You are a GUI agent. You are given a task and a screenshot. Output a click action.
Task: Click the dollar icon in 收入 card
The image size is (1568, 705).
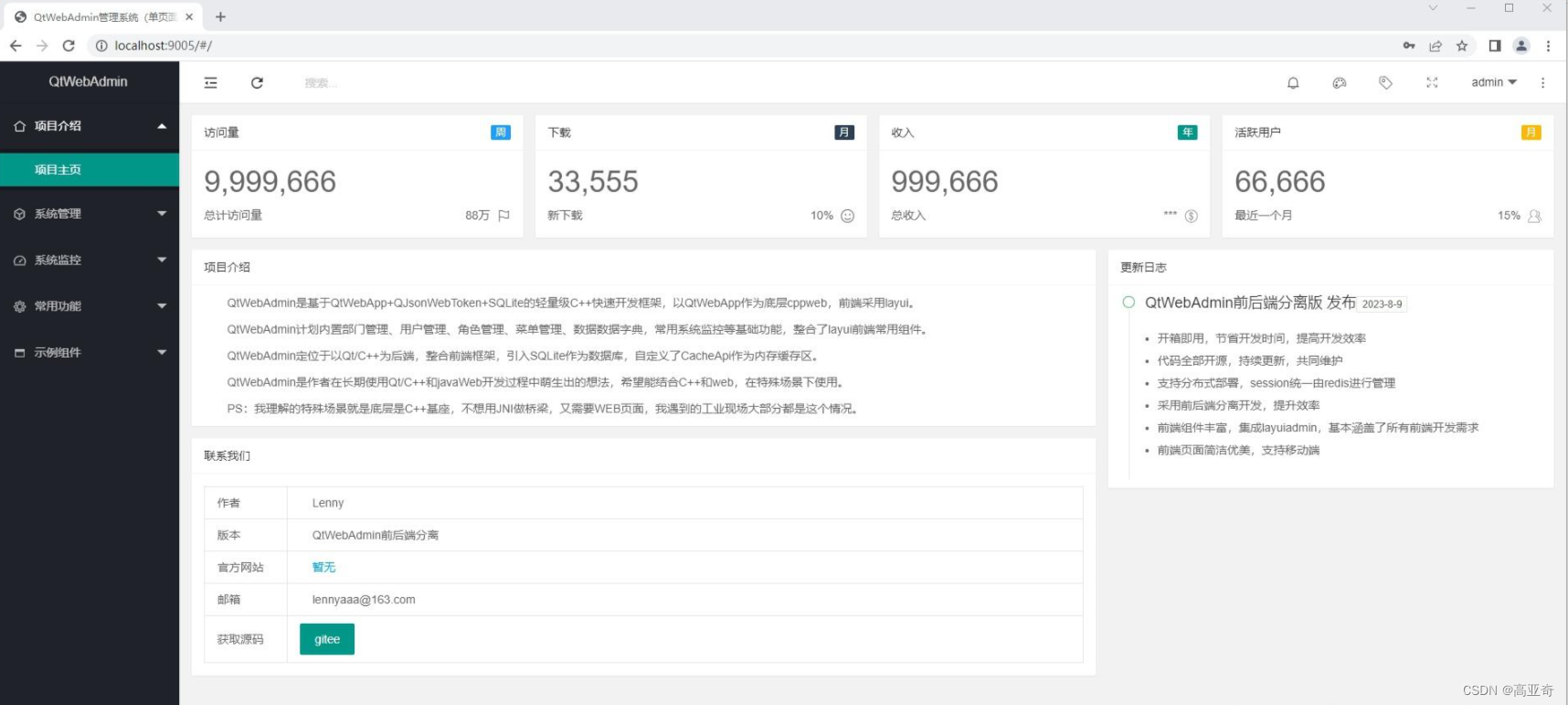[1191, 216]
